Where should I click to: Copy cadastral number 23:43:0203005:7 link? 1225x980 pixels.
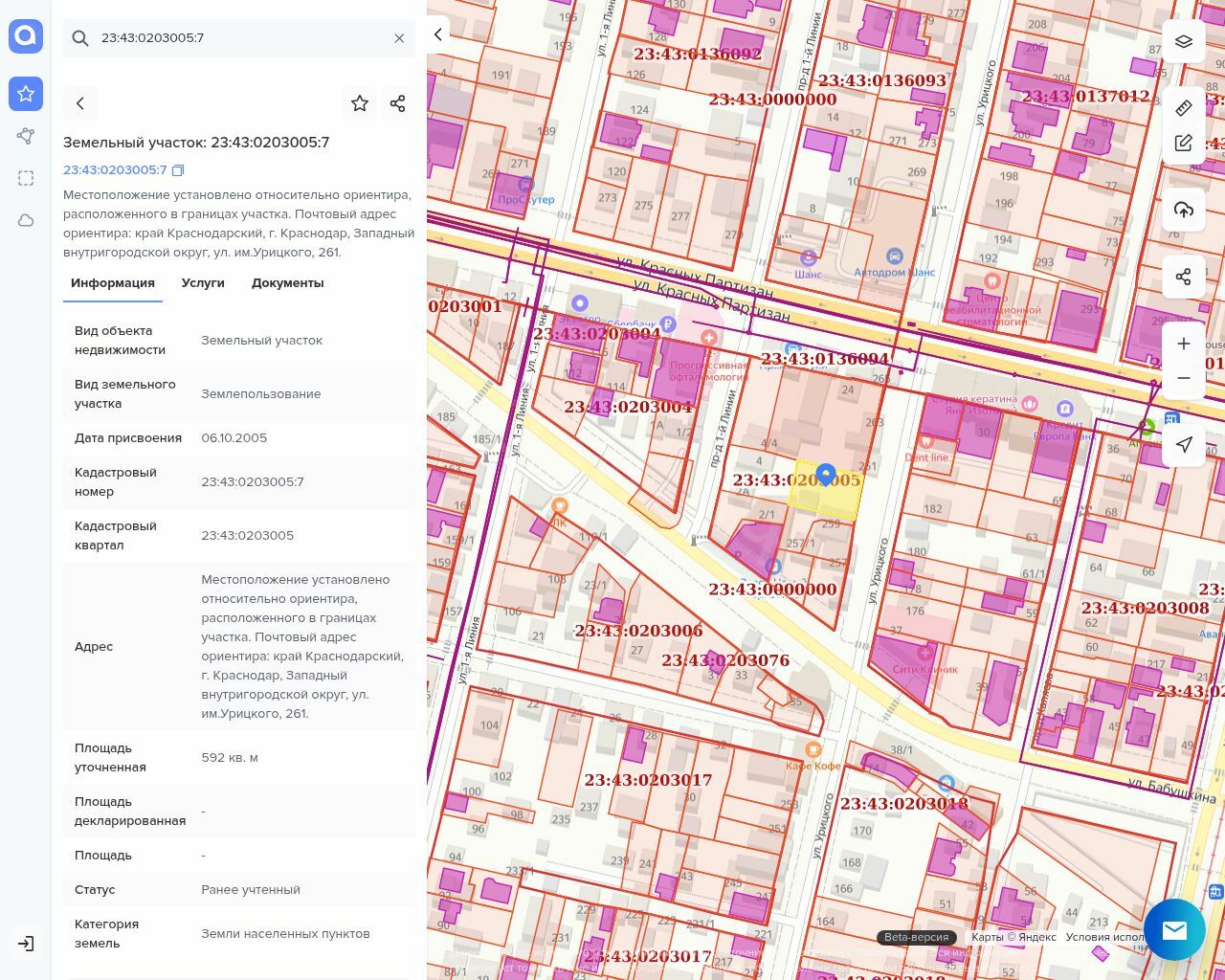coord(178,170)
